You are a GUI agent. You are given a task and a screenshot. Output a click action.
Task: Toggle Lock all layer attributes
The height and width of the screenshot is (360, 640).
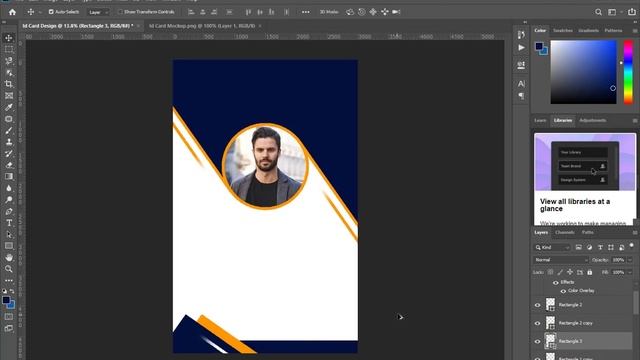589,272
